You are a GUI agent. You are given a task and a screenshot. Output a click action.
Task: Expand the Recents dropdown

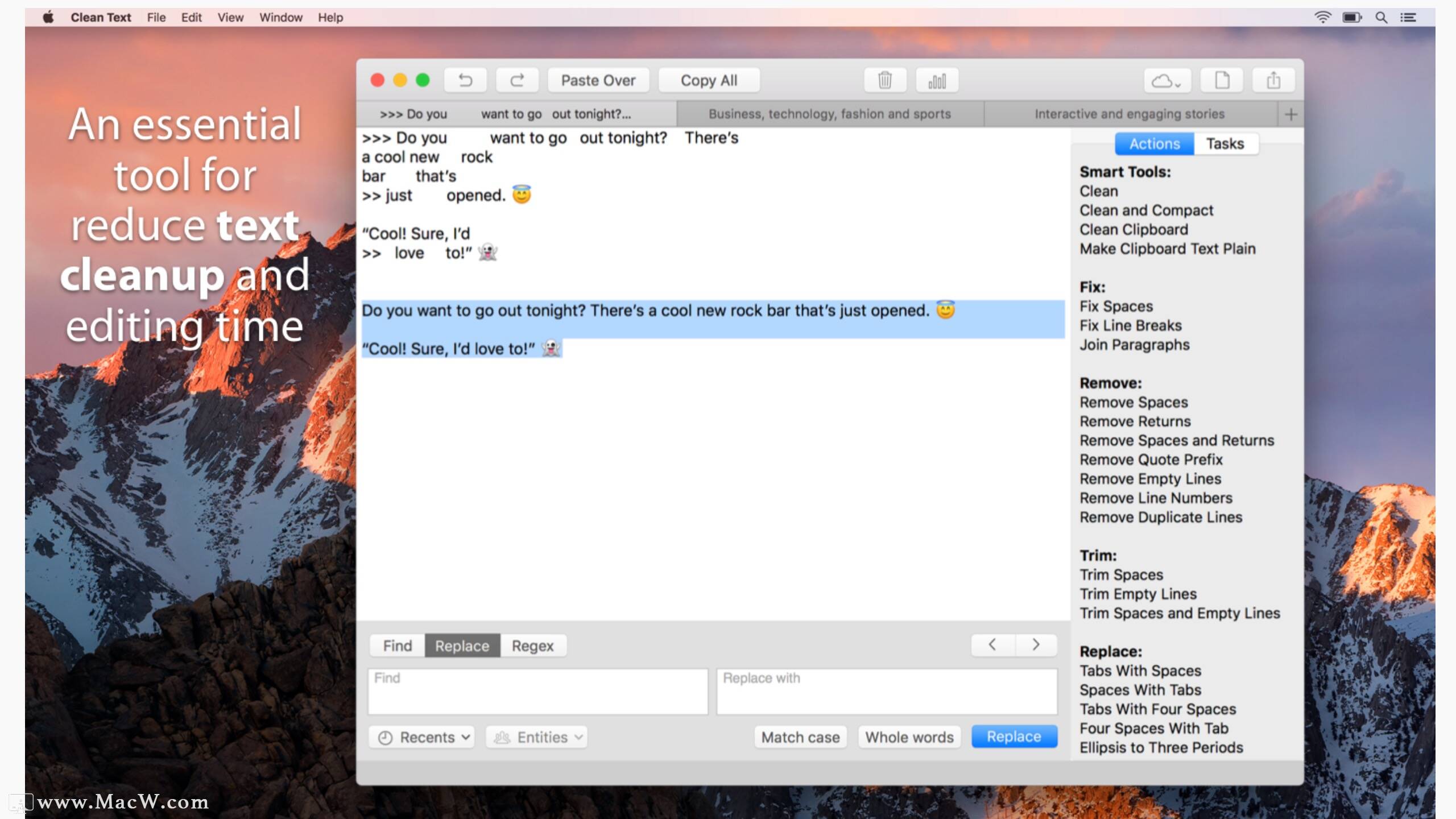pyautogui.click(x=421, y=737)
